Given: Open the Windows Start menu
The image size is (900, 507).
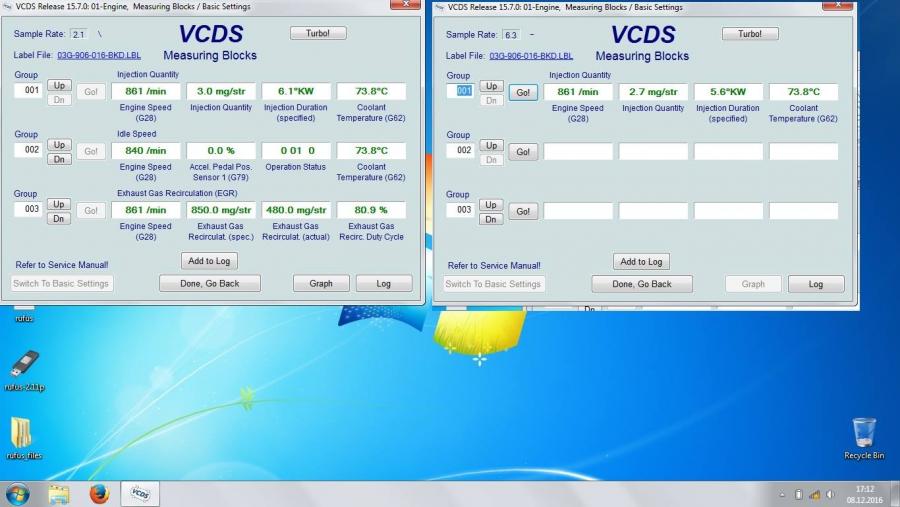Looking at the screenshot, I should [18, 494].
